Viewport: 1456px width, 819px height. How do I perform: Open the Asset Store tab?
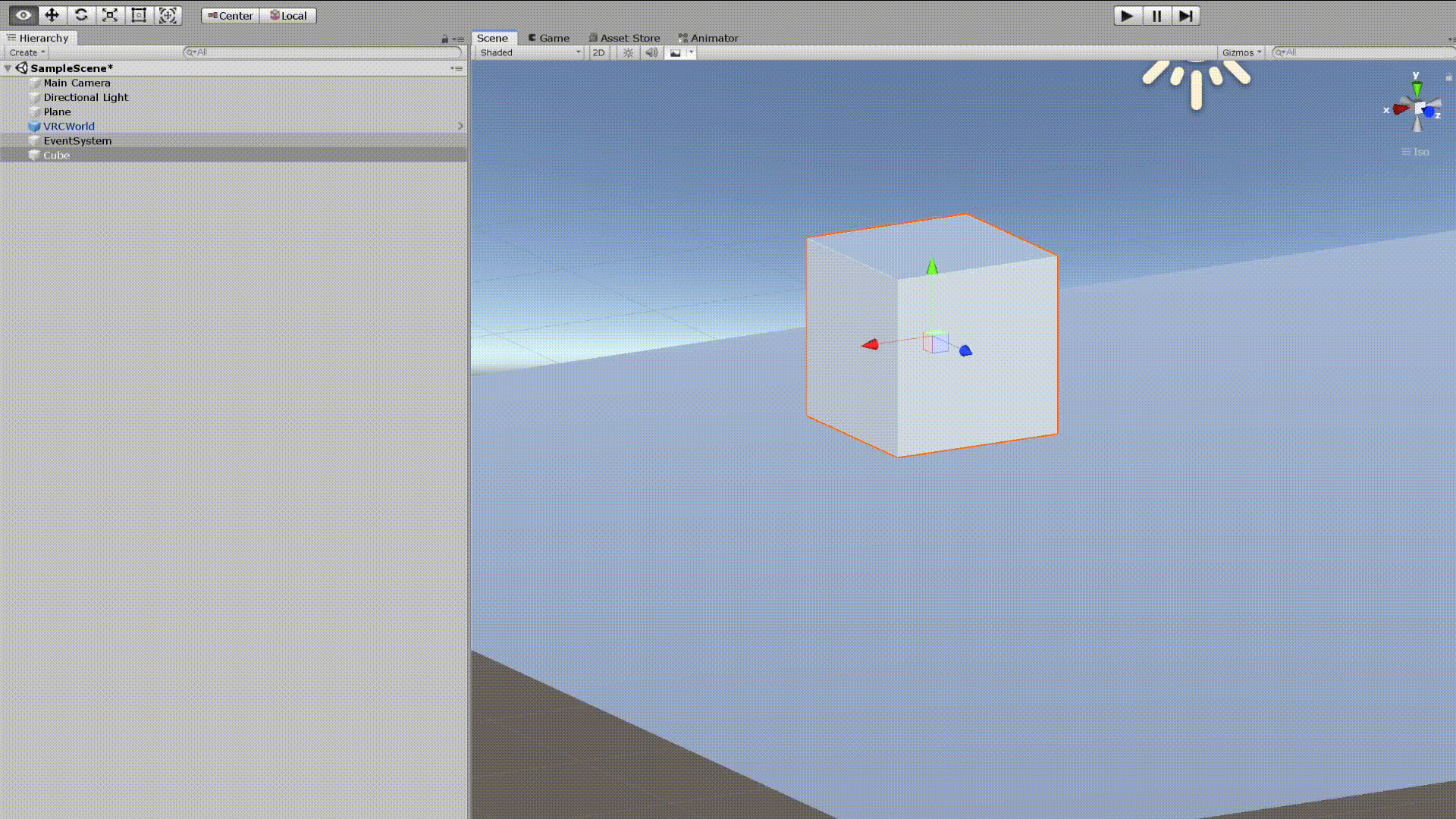(x=624, y=38)
